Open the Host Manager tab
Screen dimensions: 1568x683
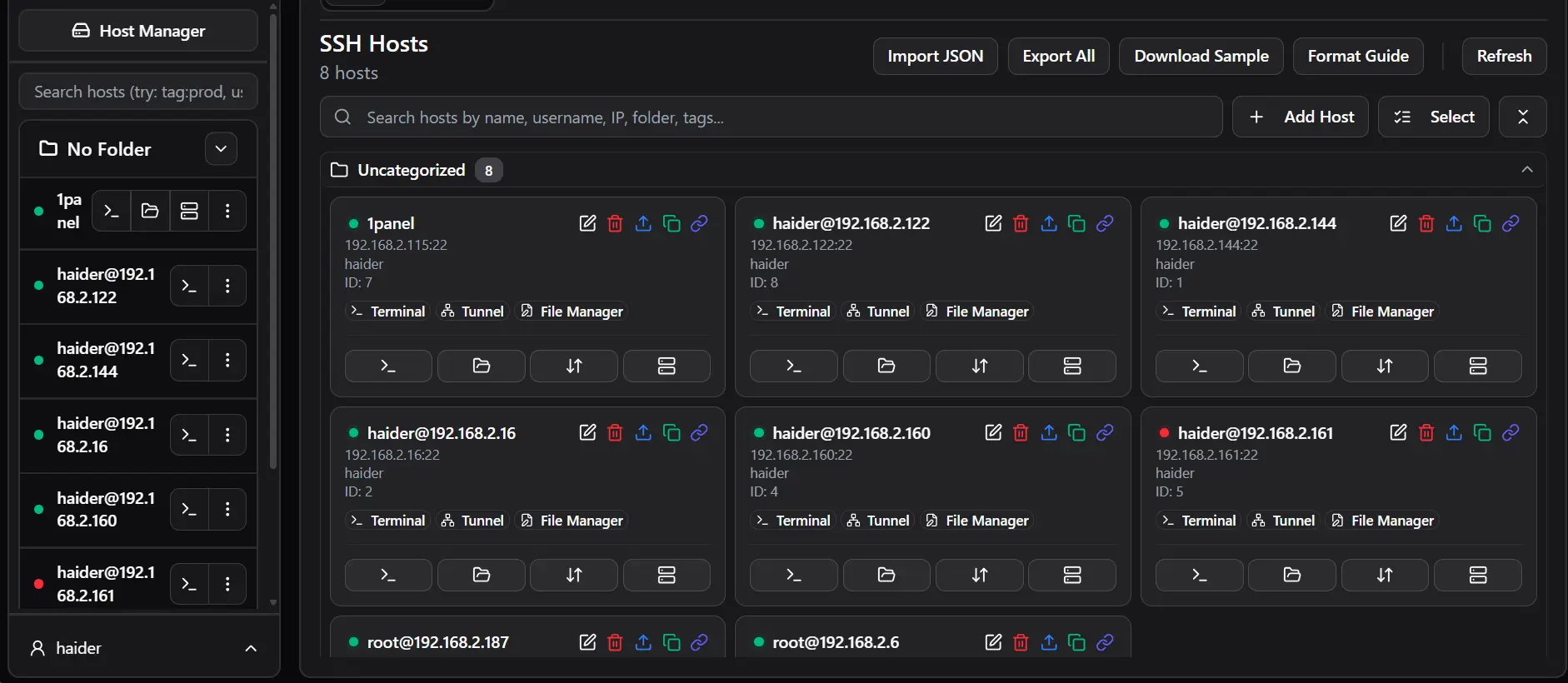[x=138, y=31]
